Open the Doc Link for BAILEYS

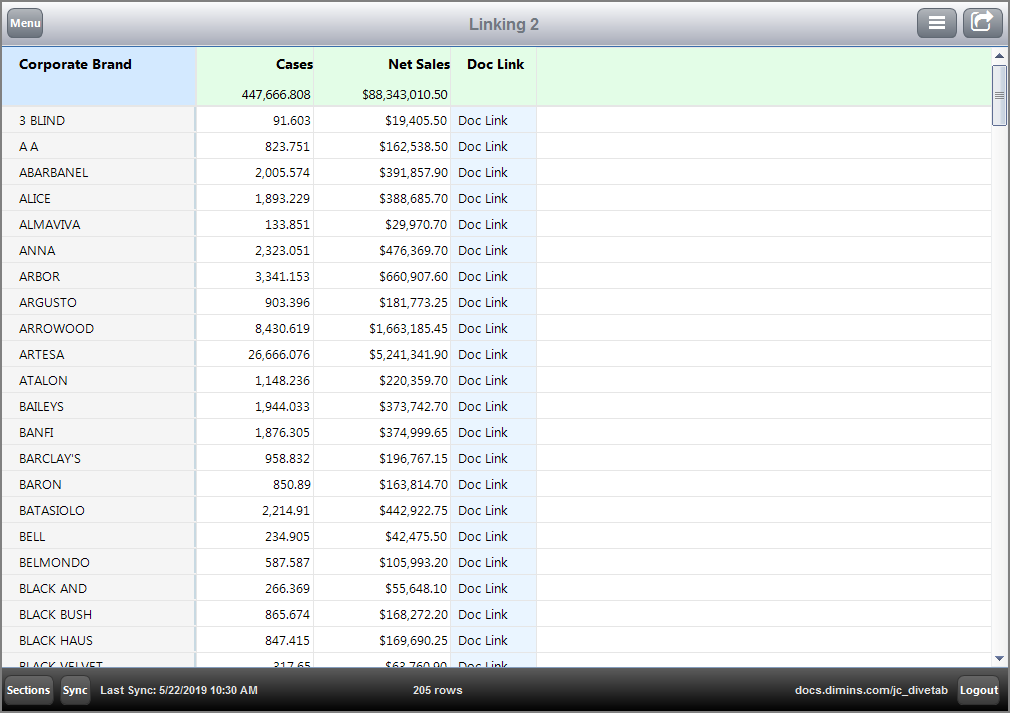484,406
